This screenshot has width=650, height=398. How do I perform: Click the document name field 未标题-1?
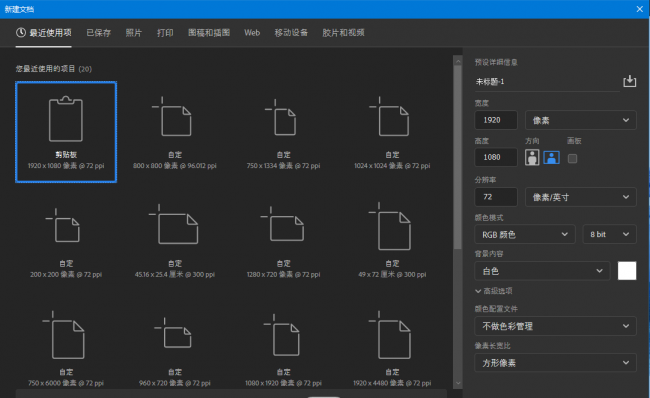pos(547,82)
